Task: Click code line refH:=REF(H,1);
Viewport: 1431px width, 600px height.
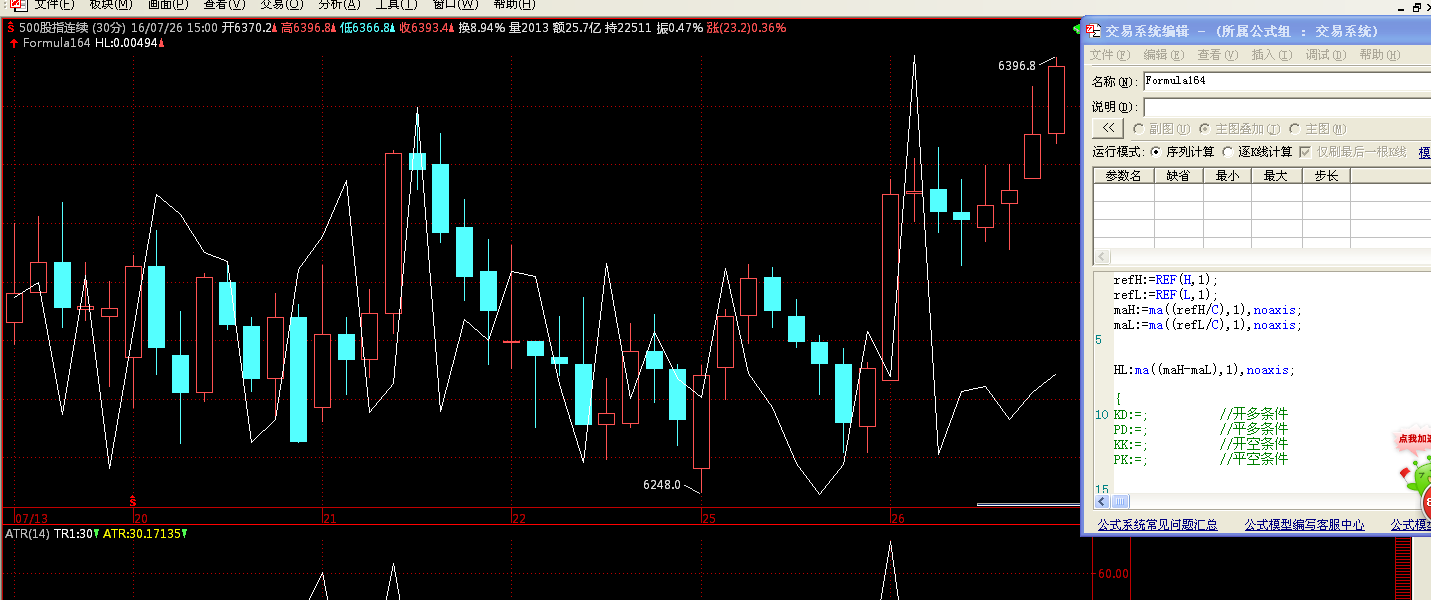Action: click(1166, 280)
